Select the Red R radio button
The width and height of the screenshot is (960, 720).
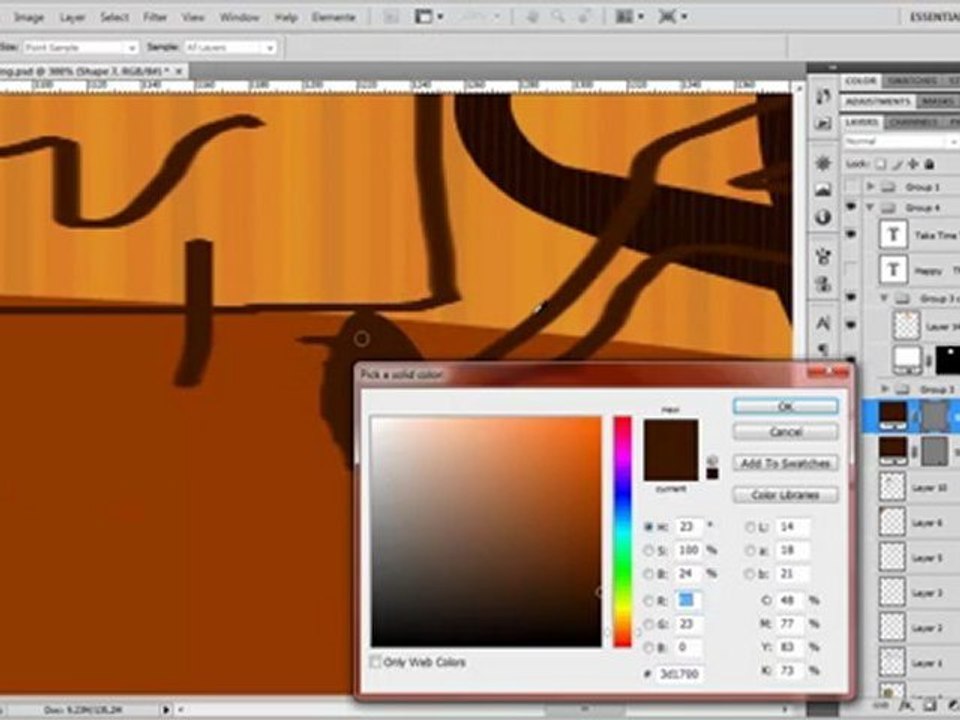tap(648, 601)
